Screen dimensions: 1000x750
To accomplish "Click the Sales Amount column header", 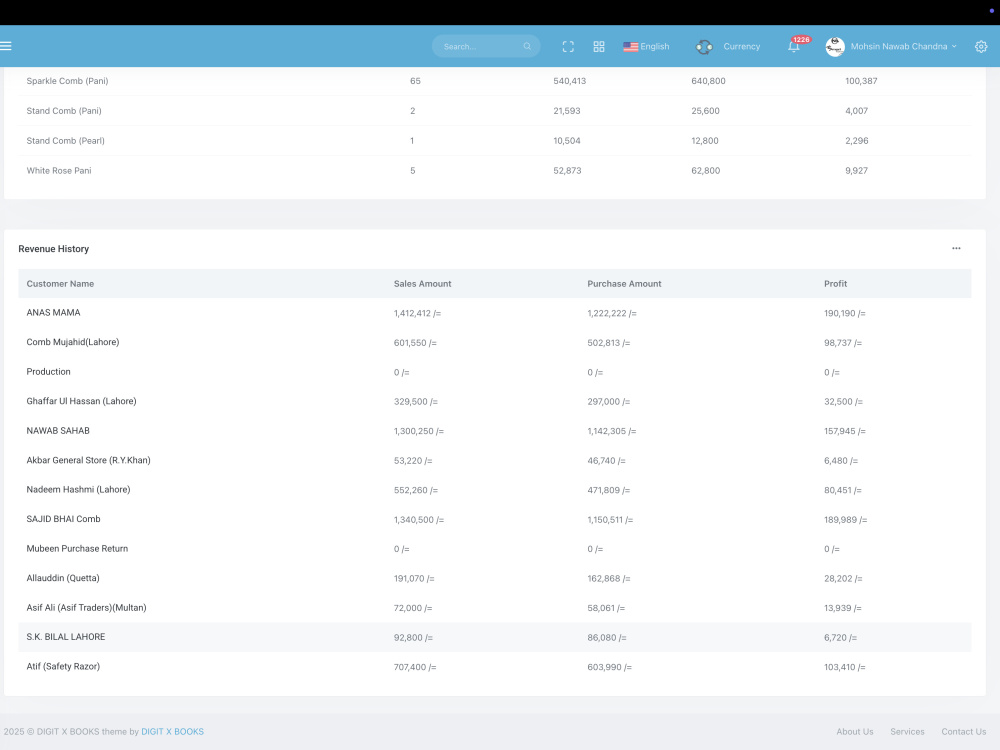I will tap(422, 284).
